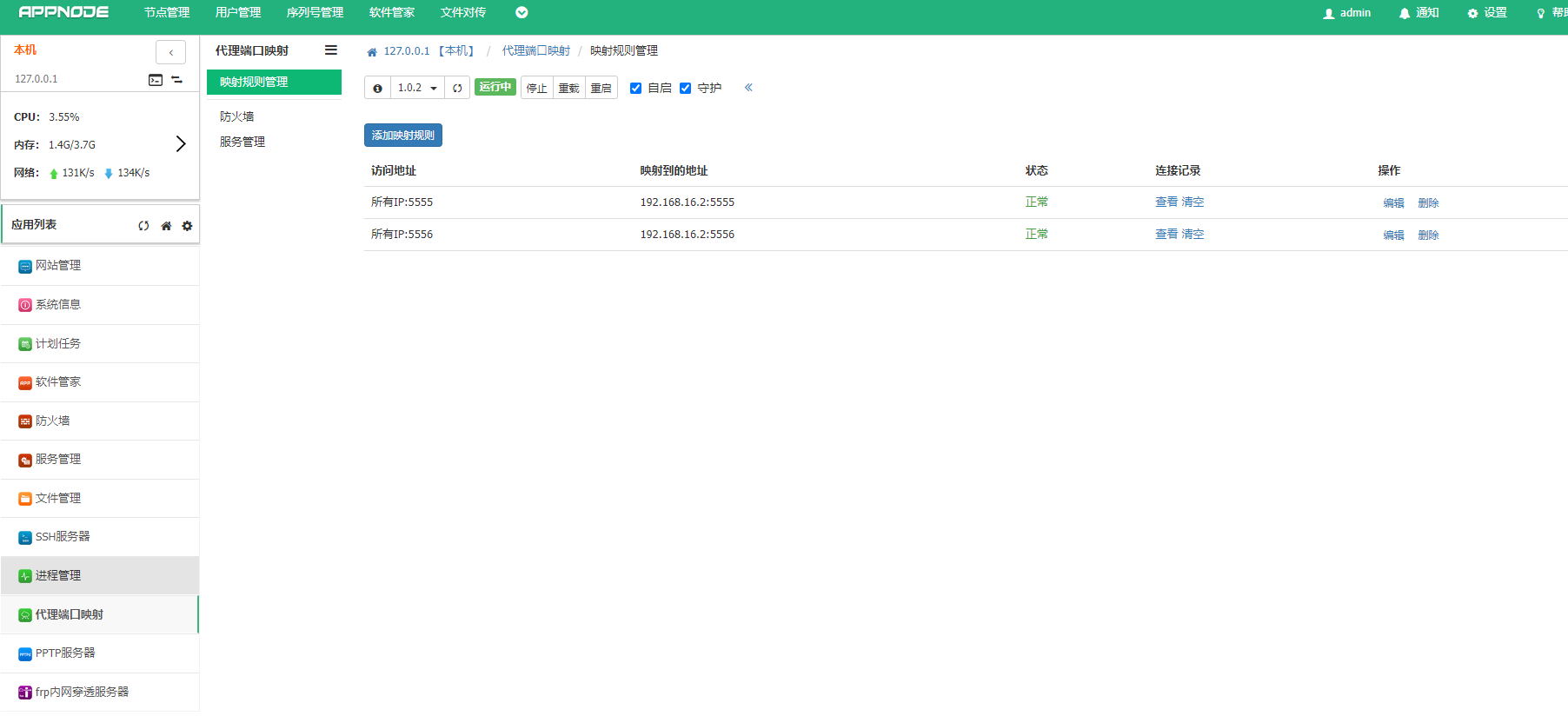Click 本机 node title
This screenshot has height=716, width=1568.
(x=25, y=50)
